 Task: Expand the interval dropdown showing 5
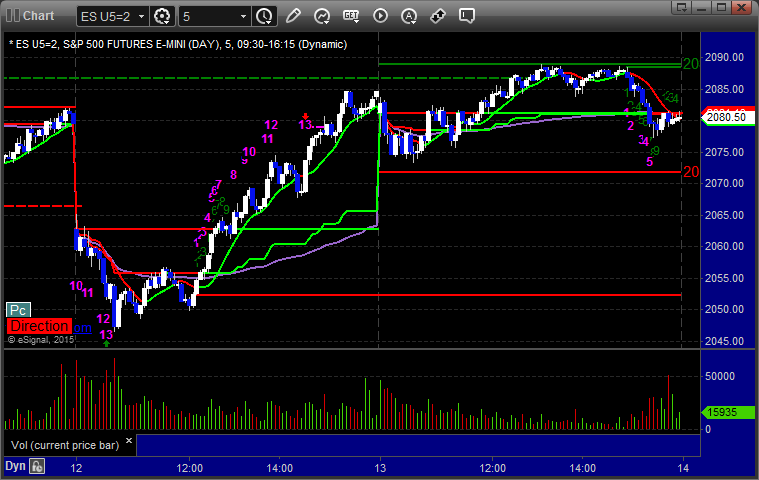point(243,16)
